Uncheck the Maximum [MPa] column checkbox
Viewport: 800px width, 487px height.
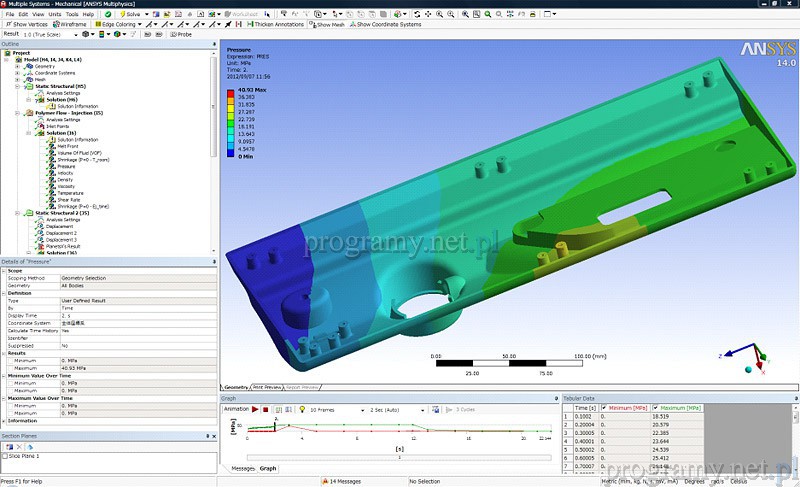[x=656, y=408]
